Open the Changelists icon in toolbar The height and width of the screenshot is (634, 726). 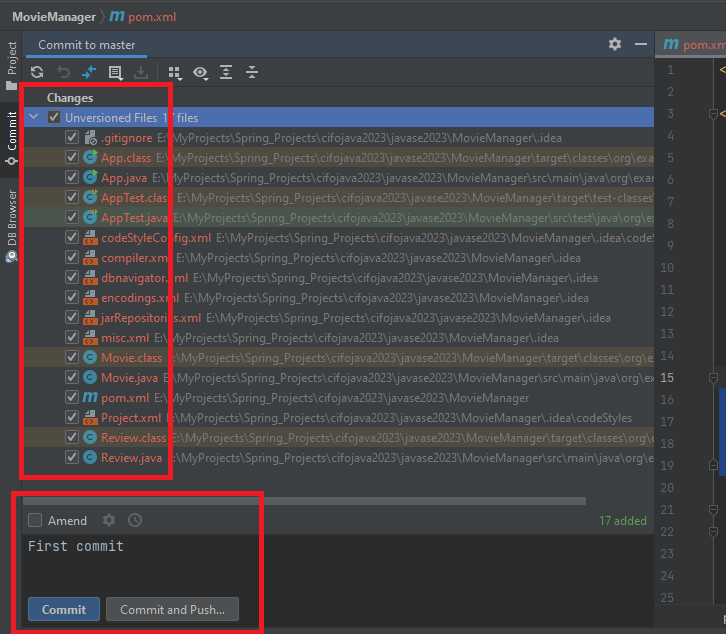click(115, 72)
